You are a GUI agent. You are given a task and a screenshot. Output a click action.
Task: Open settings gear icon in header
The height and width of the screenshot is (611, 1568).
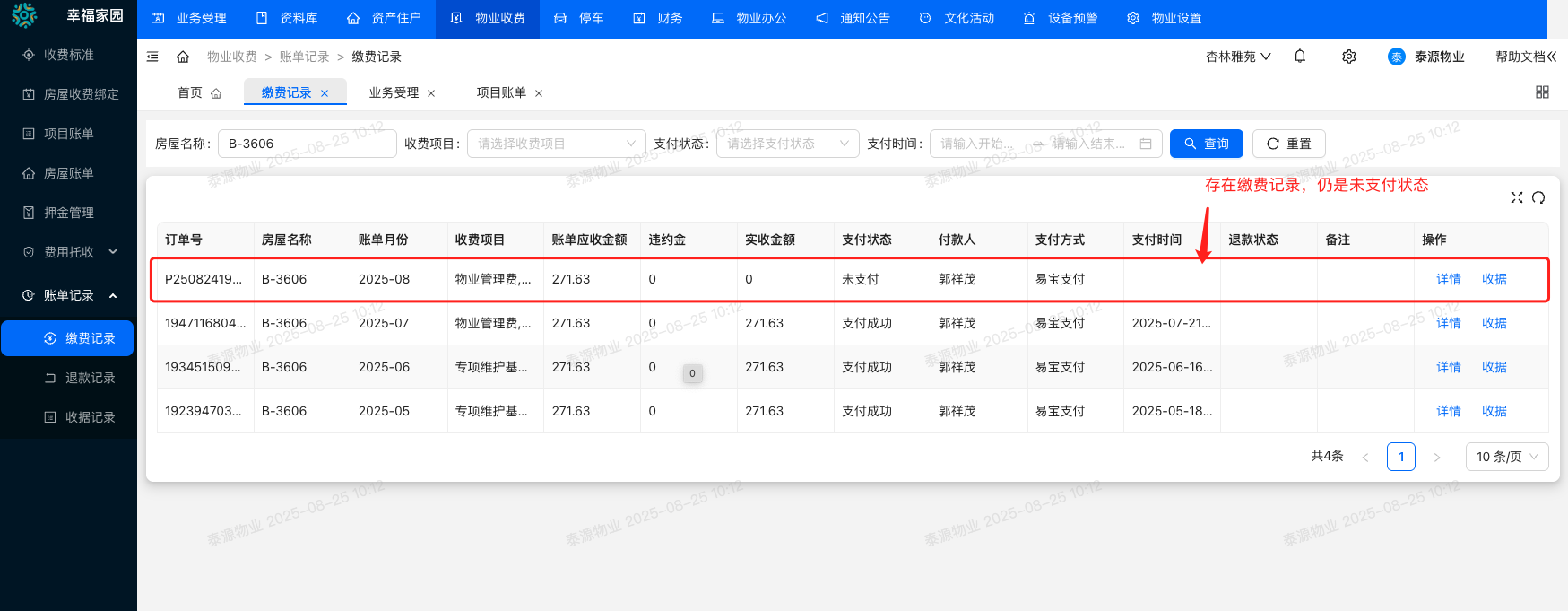coord(1348,57)
